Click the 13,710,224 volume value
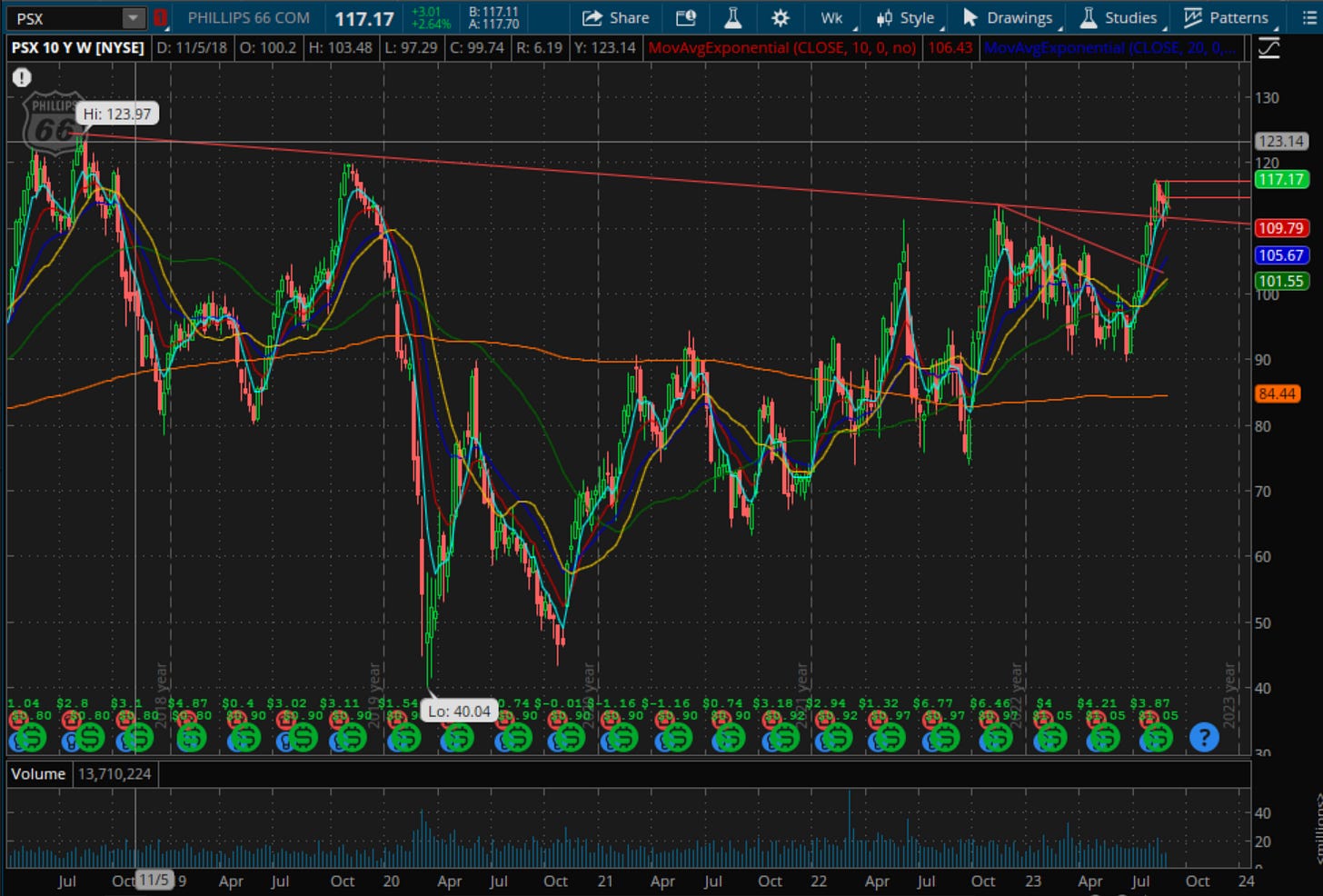Viewport: 1323px width, 896px height. point(114,773)
